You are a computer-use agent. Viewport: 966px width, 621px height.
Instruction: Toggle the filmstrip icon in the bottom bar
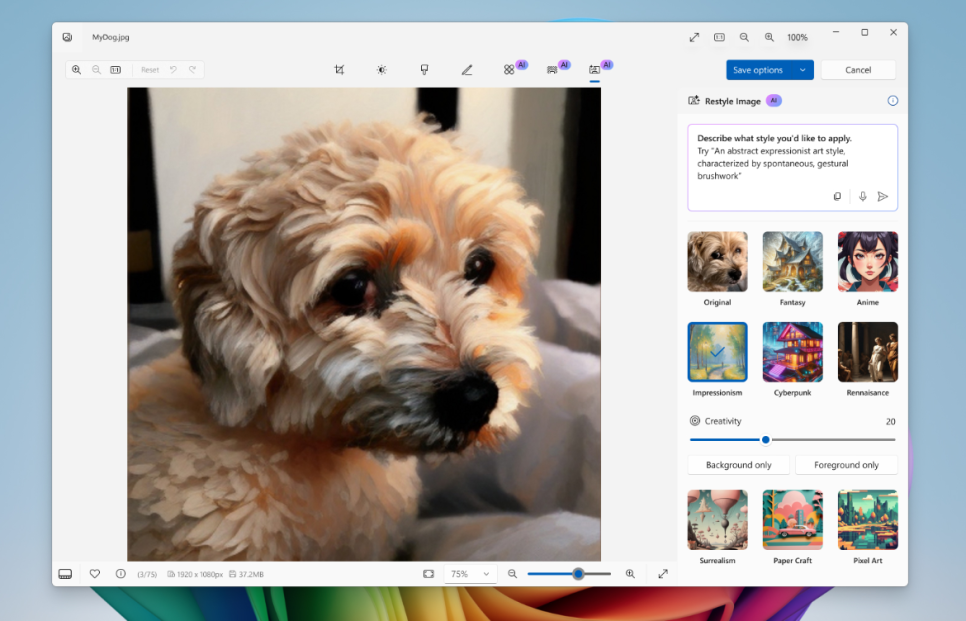(65, 574)
